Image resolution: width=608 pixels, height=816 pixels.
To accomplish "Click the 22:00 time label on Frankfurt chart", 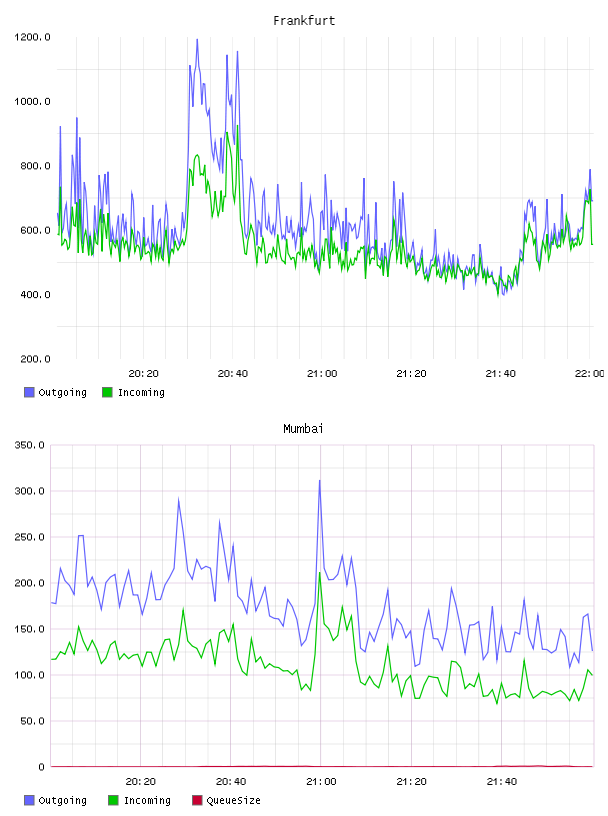I will click(x=589, y=374).
